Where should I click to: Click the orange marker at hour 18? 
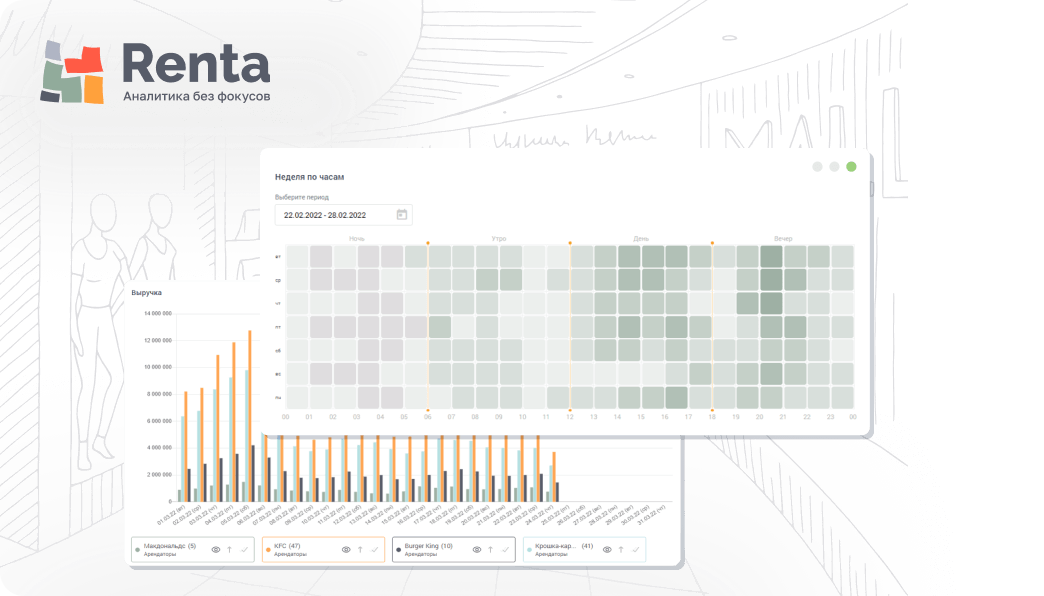(712, 243)
